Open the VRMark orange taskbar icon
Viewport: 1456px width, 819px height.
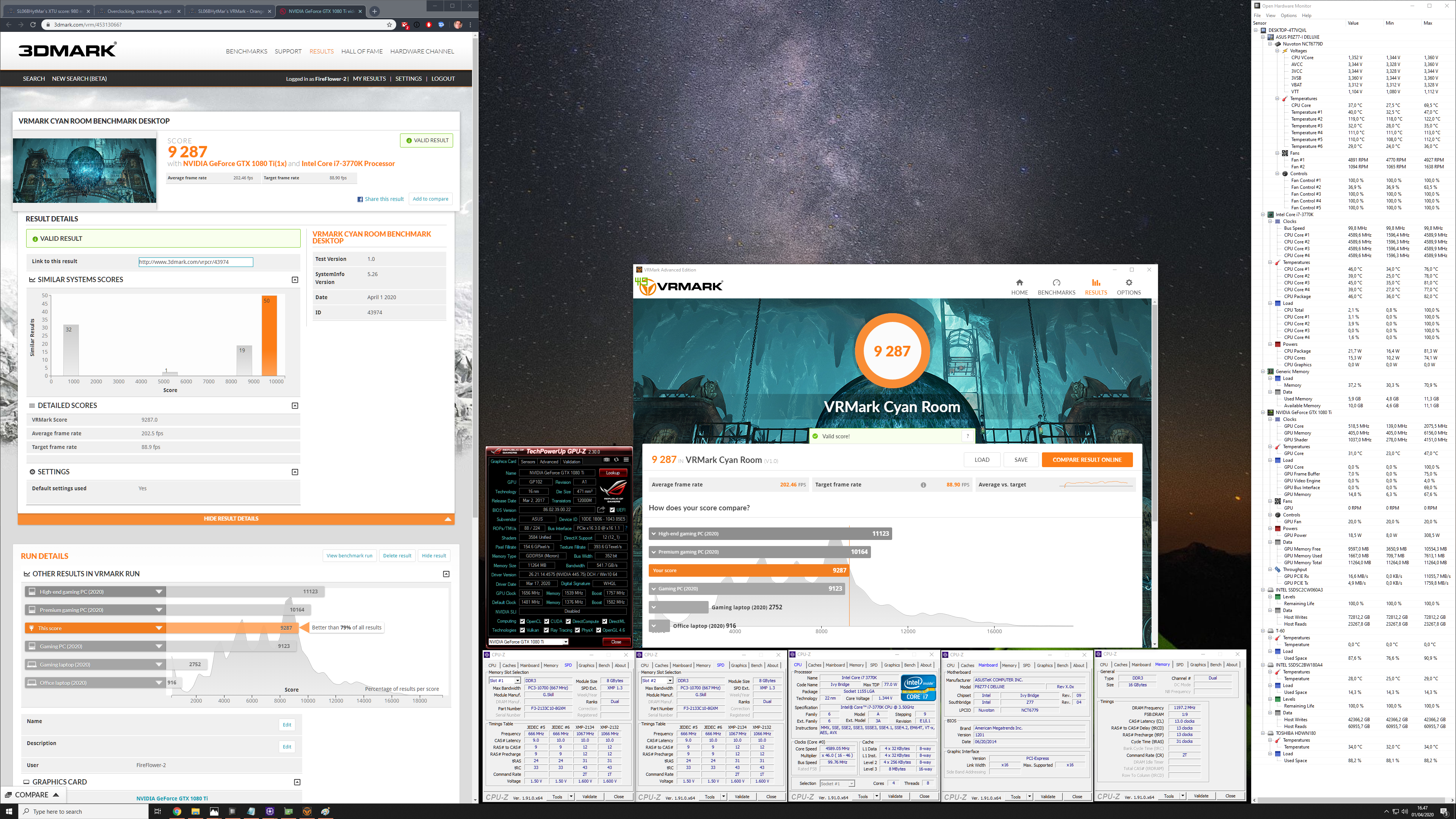coord(307,811)
